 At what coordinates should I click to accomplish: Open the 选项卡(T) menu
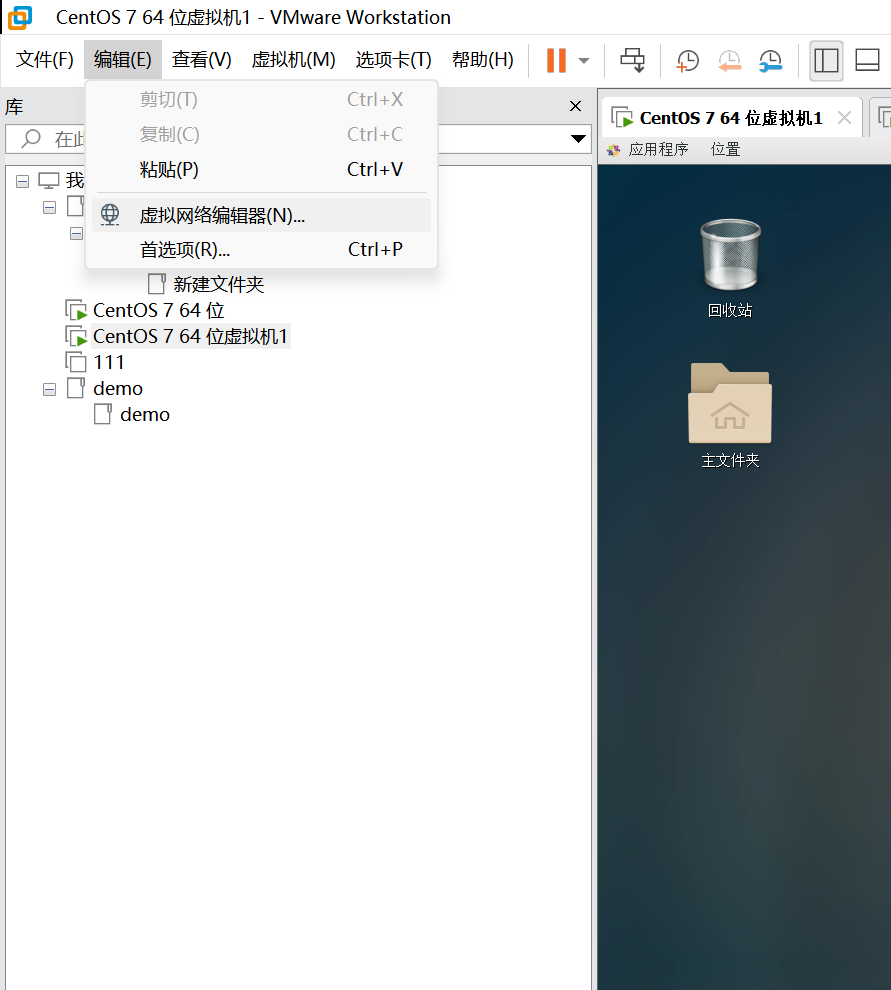click(393, 59)
